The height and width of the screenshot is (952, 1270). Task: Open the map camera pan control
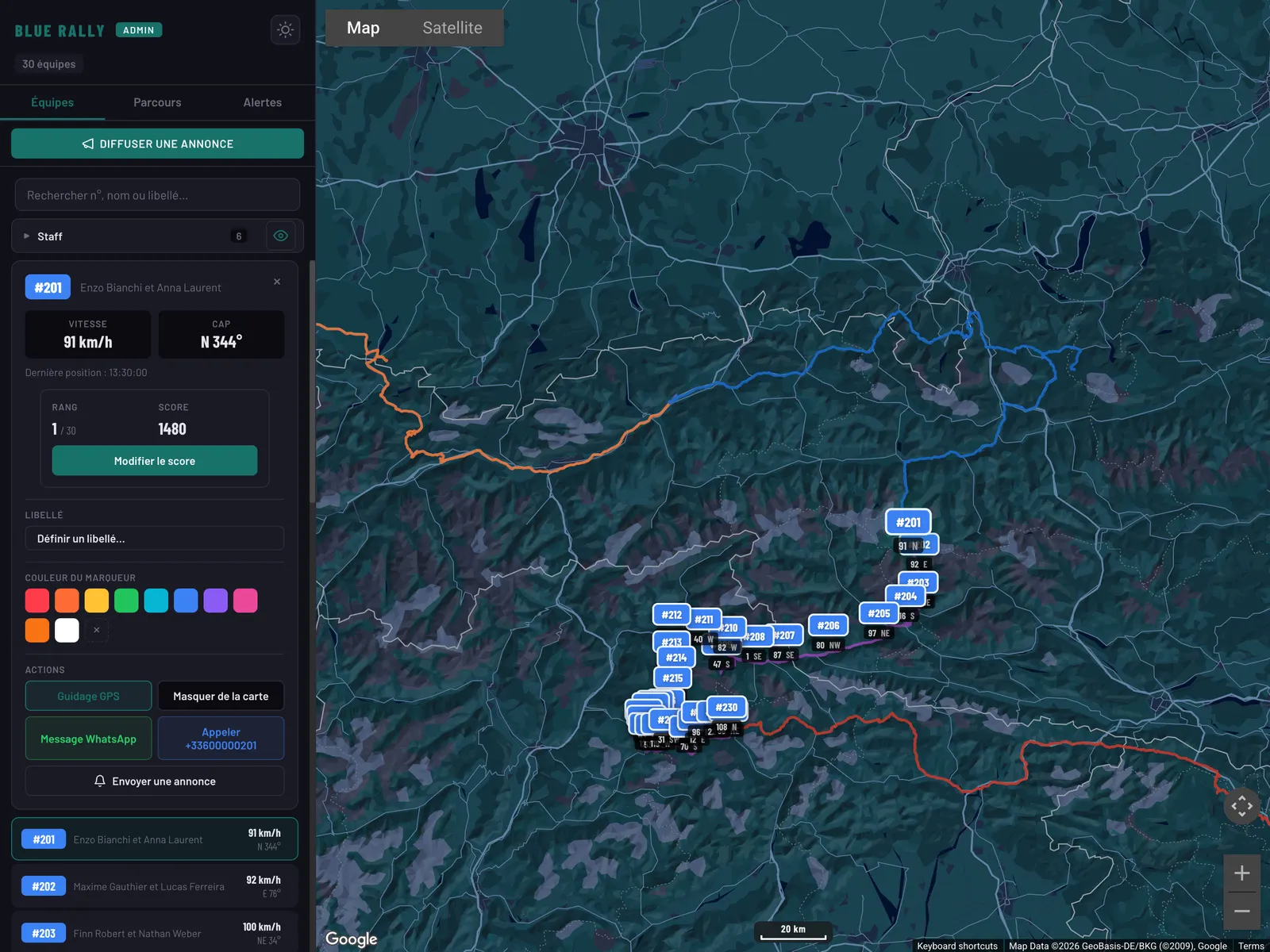[x=1242, y=806]
